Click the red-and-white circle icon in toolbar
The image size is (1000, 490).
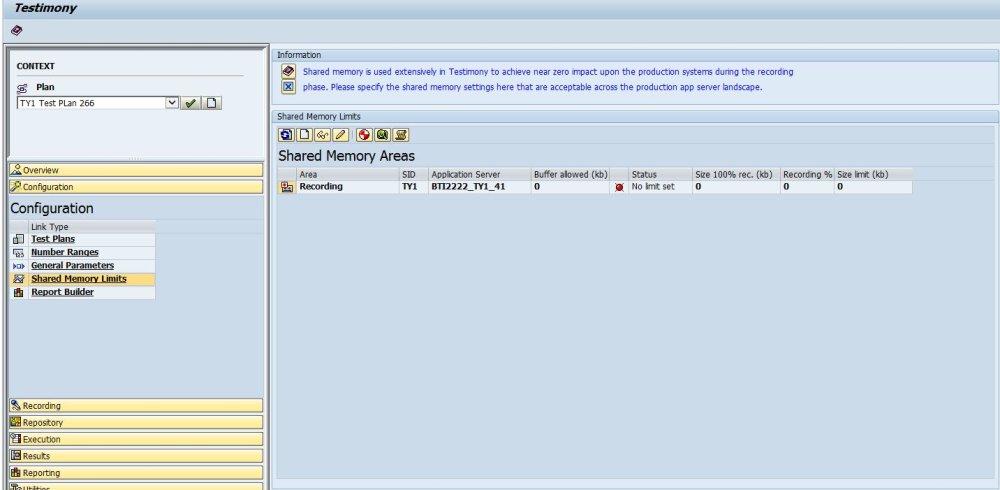(364, 135)
